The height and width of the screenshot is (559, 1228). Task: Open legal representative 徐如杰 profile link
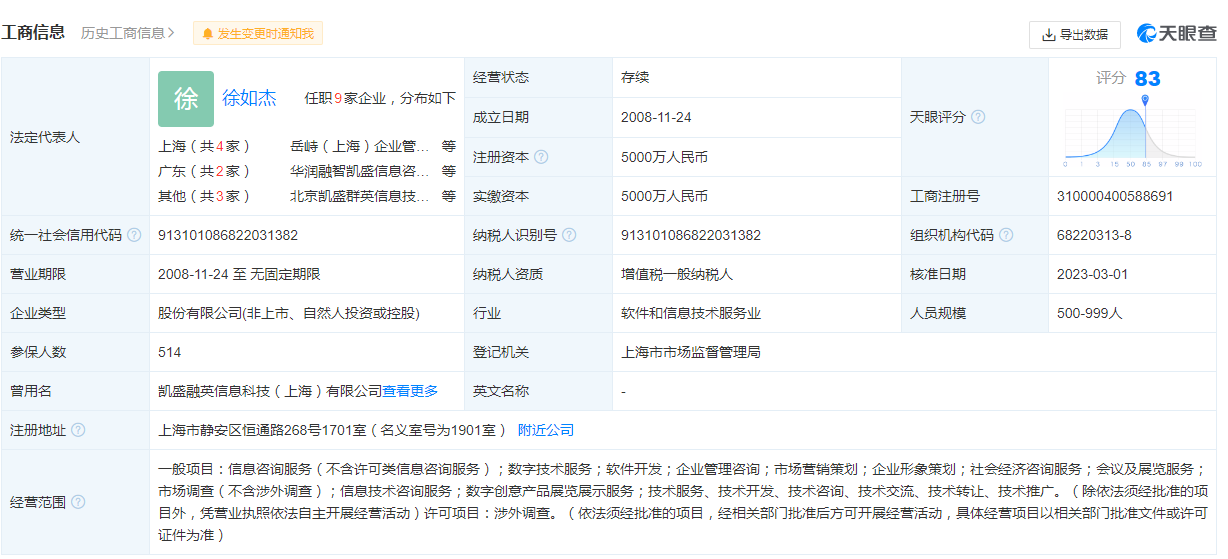point(249,98)
